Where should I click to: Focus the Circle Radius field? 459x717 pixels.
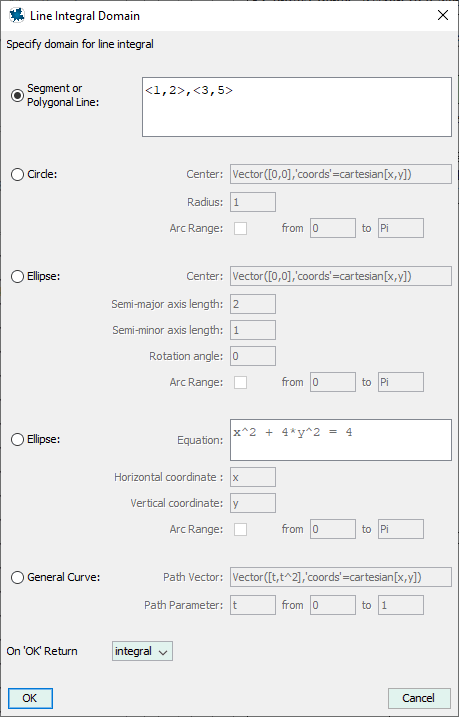pyautogui.click(x=253, y=202)
